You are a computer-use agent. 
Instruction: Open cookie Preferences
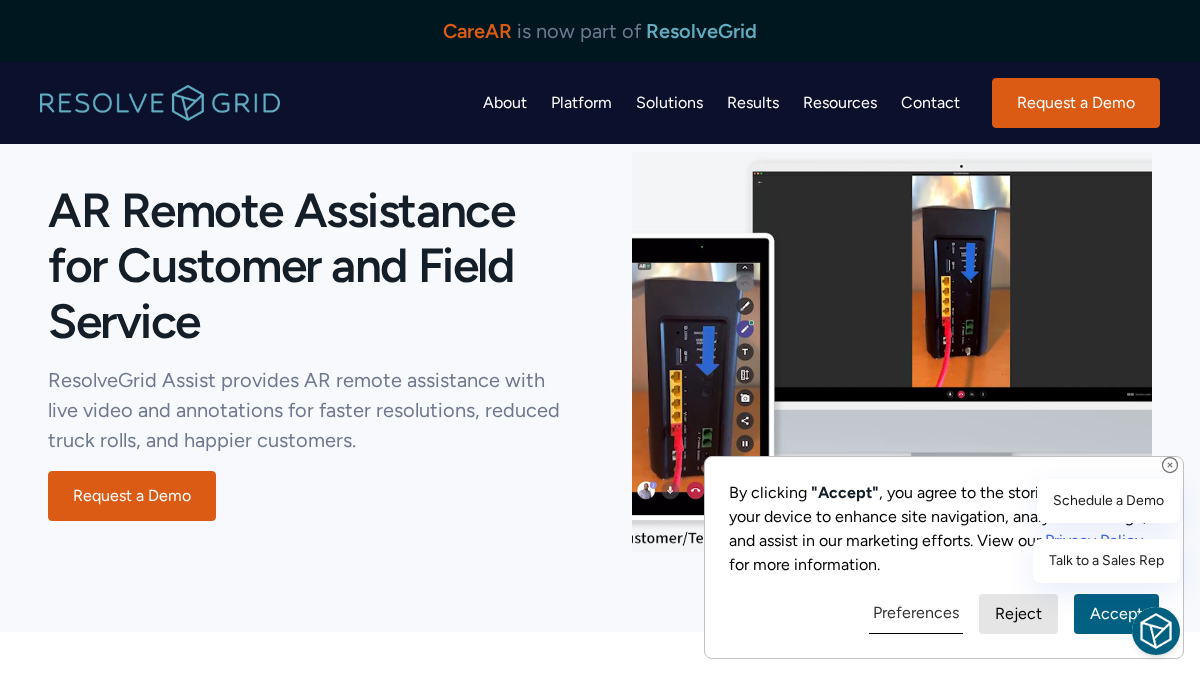tap(916, 613)
